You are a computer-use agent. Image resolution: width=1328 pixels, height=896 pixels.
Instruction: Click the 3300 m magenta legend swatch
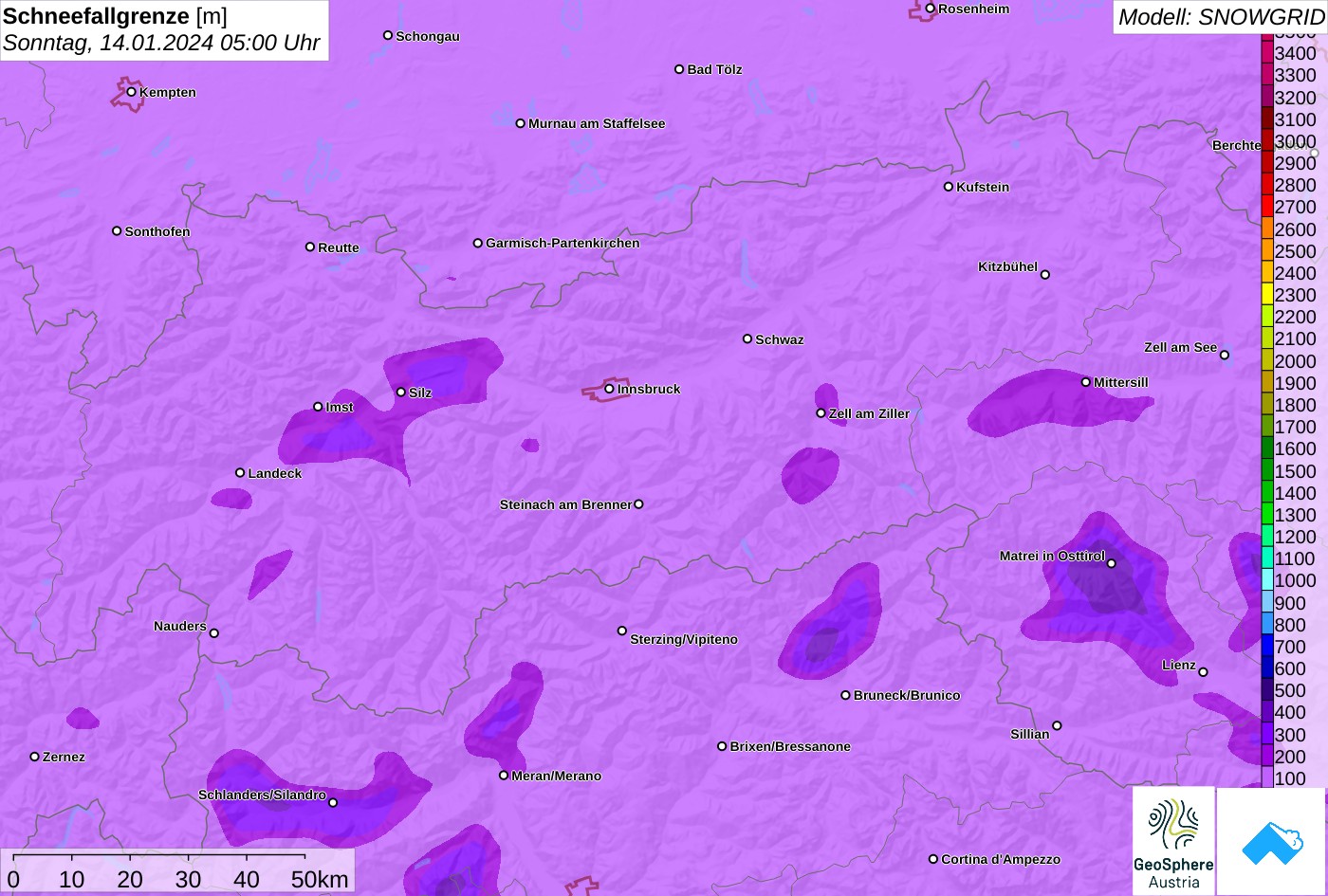tap(1266, 74)
